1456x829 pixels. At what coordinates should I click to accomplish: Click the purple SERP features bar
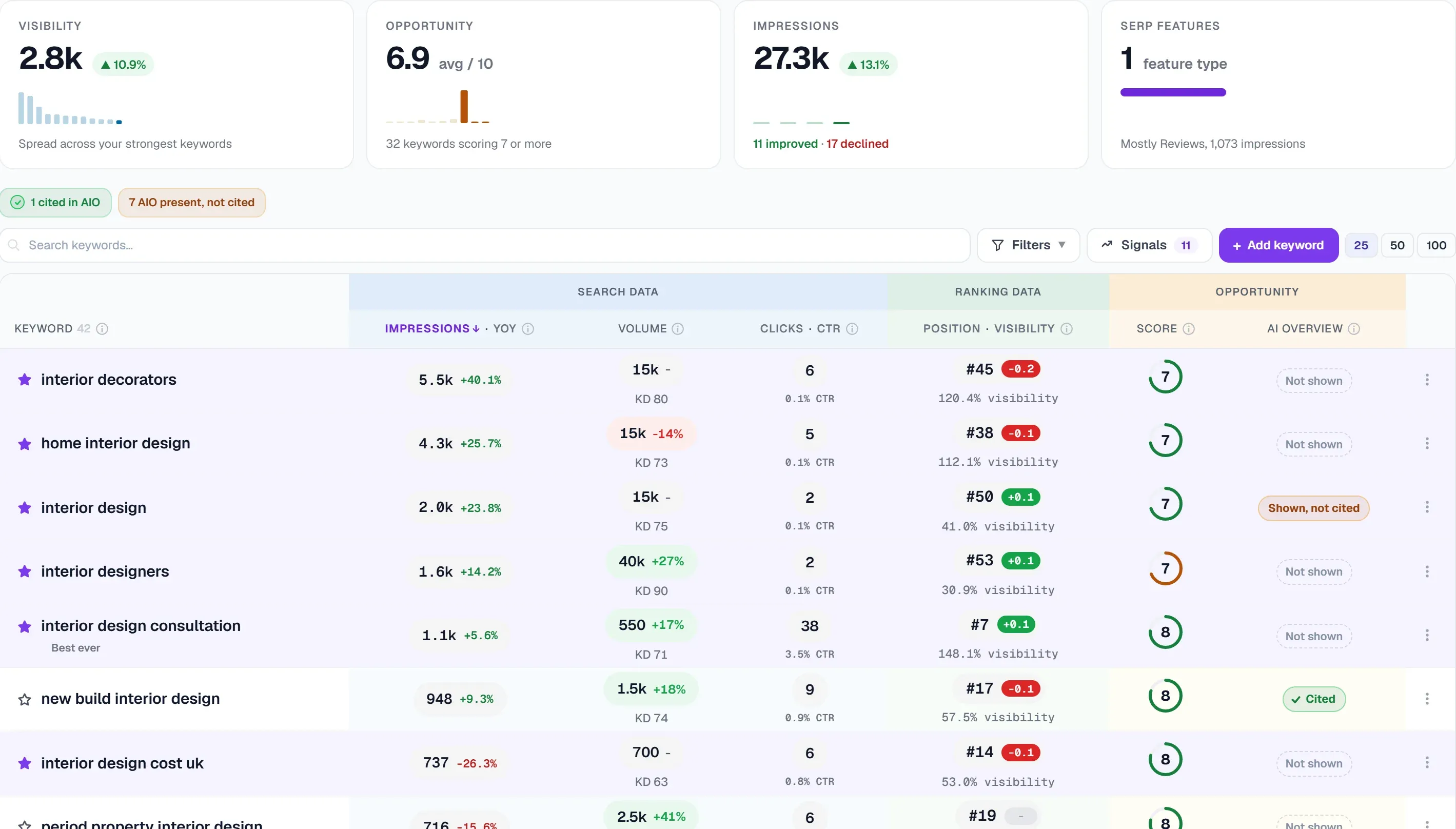[1172, 92]
